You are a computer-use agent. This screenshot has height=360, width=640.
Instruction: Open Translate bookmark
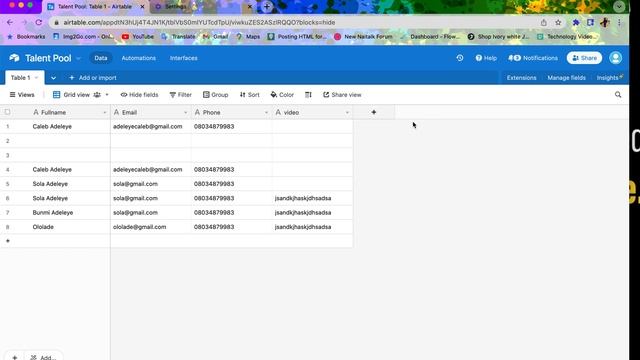tap(178, 36)
